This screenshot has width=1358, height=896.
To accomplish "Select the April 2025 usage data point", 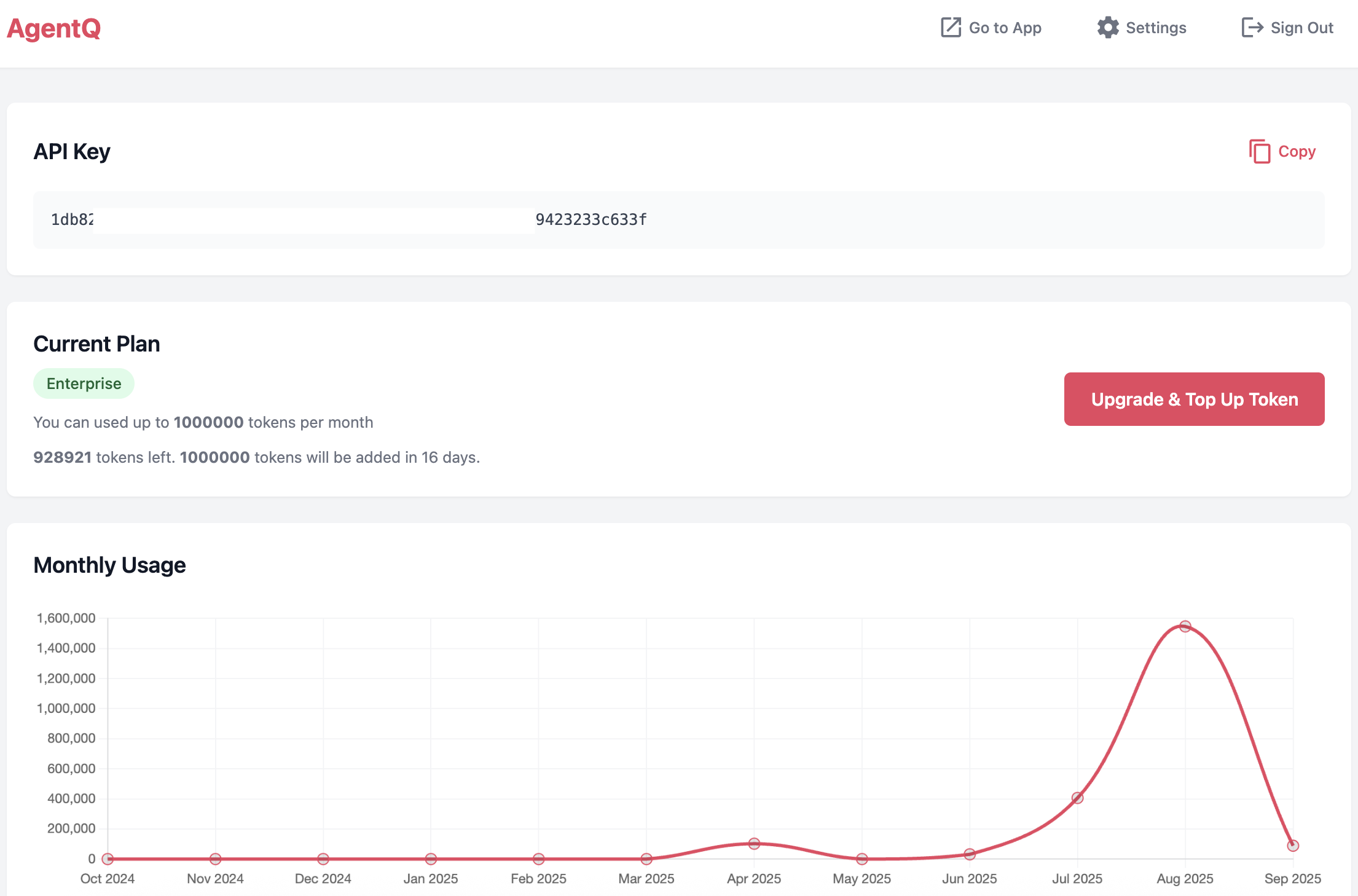I will (754, 843).
